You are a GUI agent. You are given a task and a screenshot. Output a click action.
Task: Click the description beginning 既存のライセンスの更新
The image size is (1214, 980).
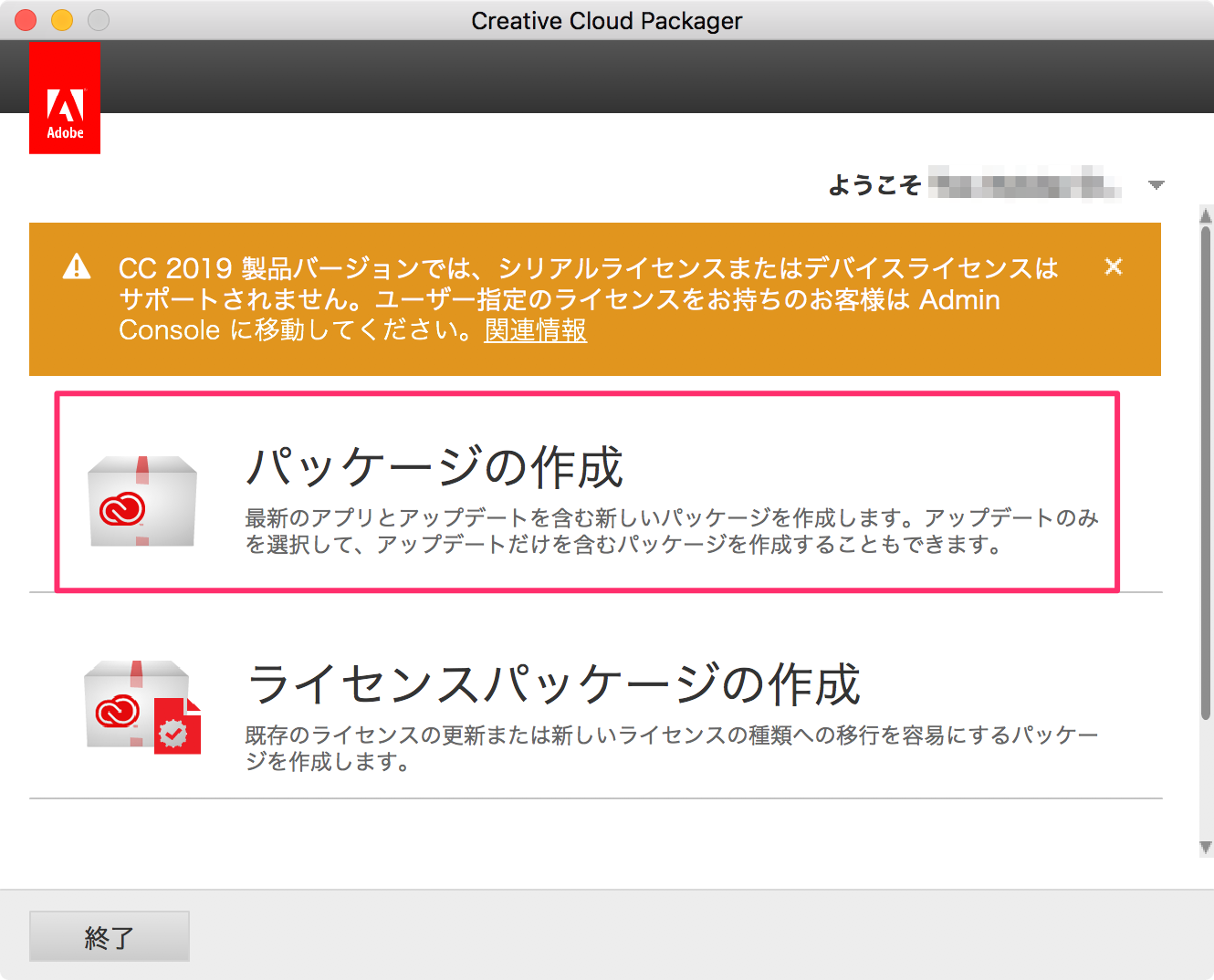click(x=672, y=748)
